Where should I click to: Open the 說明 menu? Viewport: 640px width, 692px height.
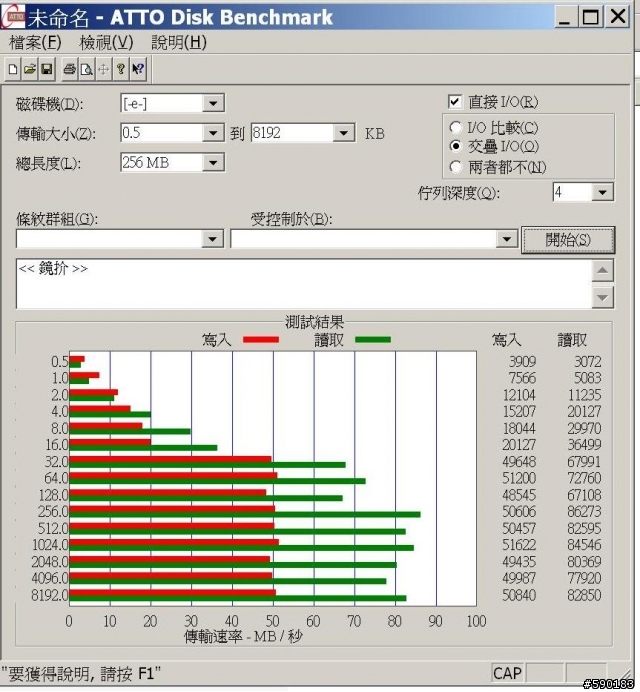click(x=179, y=42)
